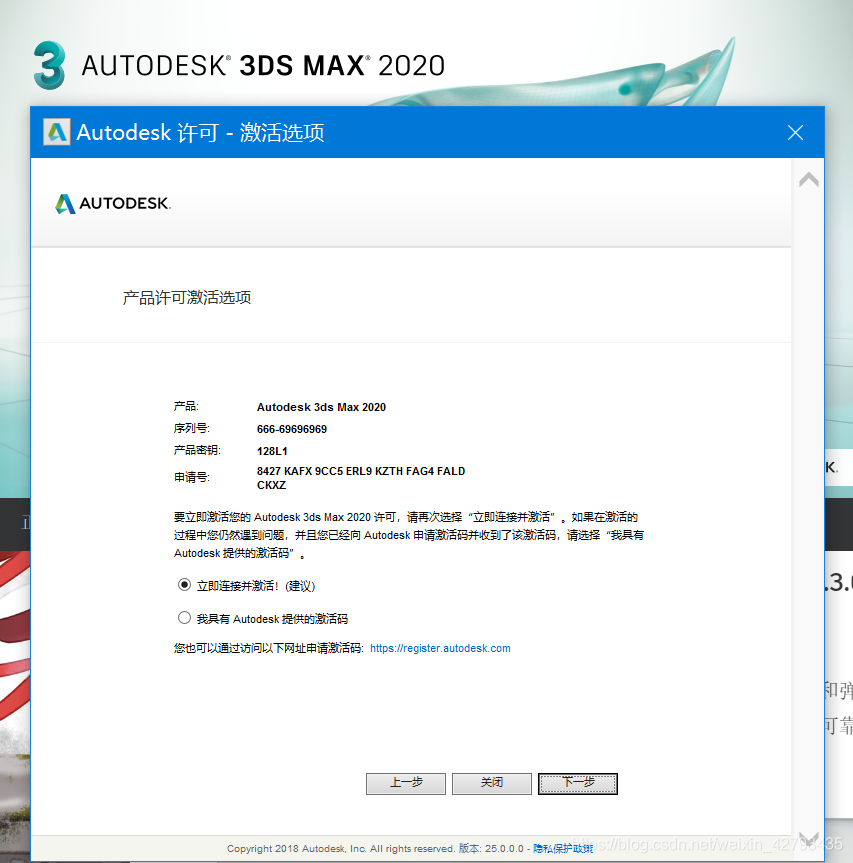Click the scrollbar up arrow icon

point(808,178)
